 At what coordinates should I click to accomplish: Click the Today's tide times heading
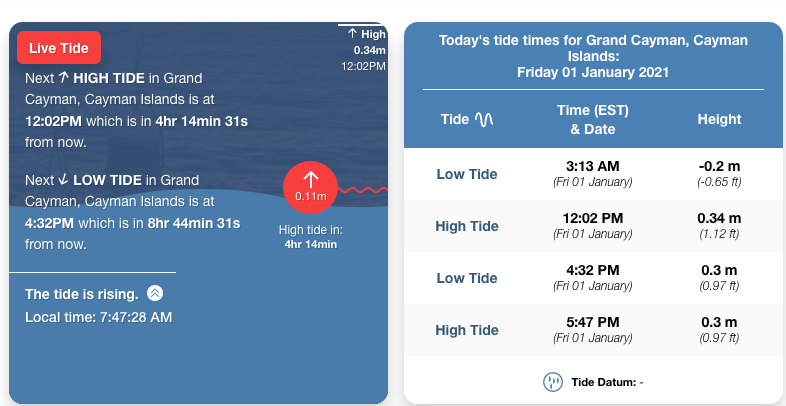pyautogui.click(x=593, y=56)
